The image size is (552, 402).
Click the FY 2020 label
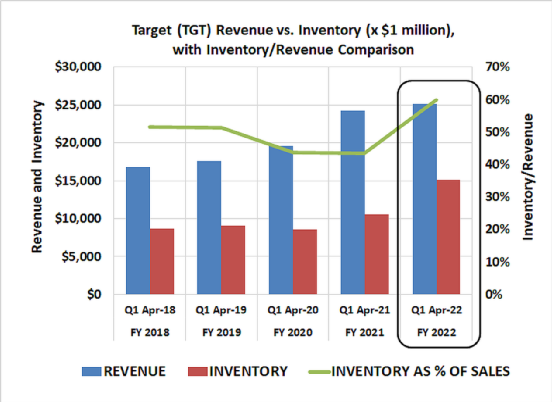tap(293, 332)
